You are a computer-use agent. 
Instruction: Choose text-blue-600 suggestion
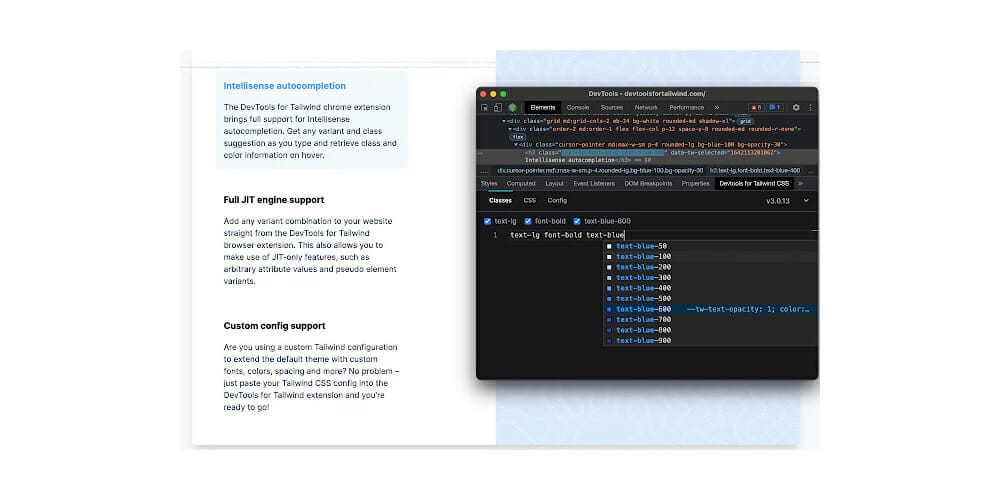tap(710, 309)
